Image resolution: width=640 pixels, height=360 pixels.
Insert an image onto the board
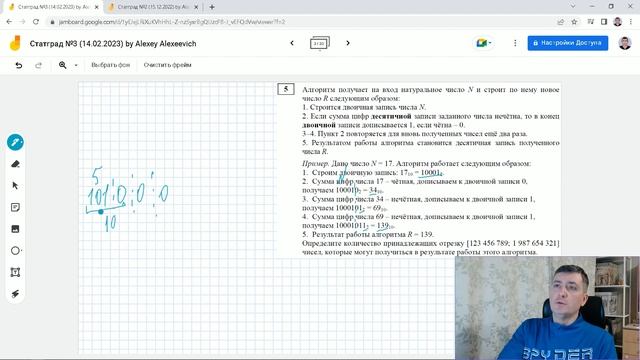coord(15,229)
